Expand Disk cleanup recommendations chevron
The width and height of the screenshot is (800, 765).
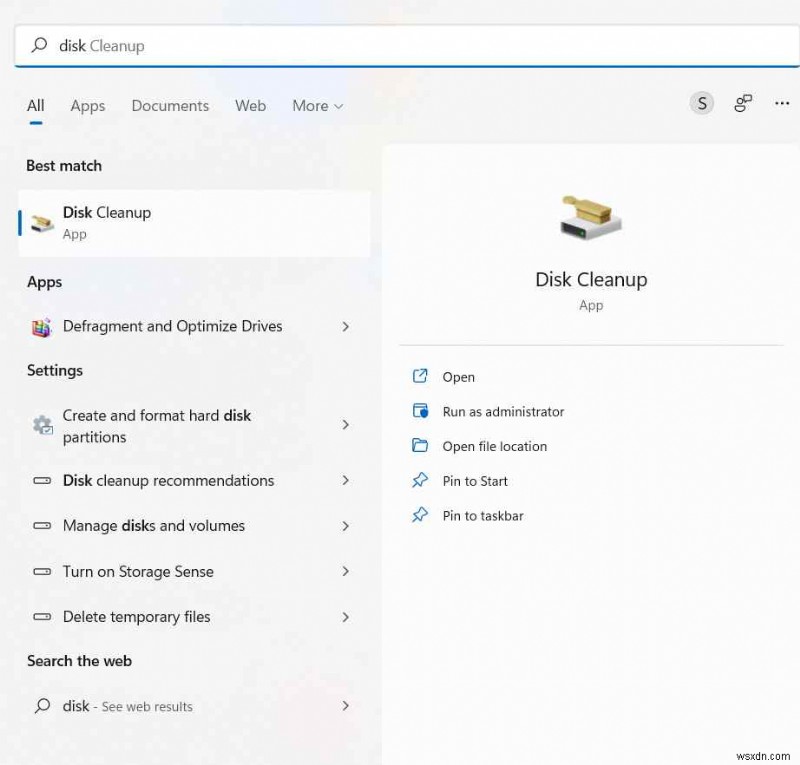click(345, 480)
